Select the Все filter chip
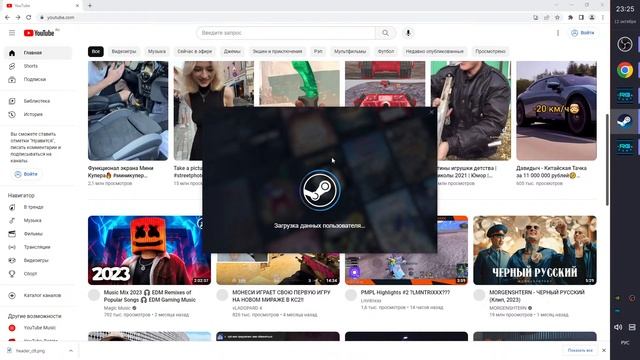 click(x=96, y=51)
